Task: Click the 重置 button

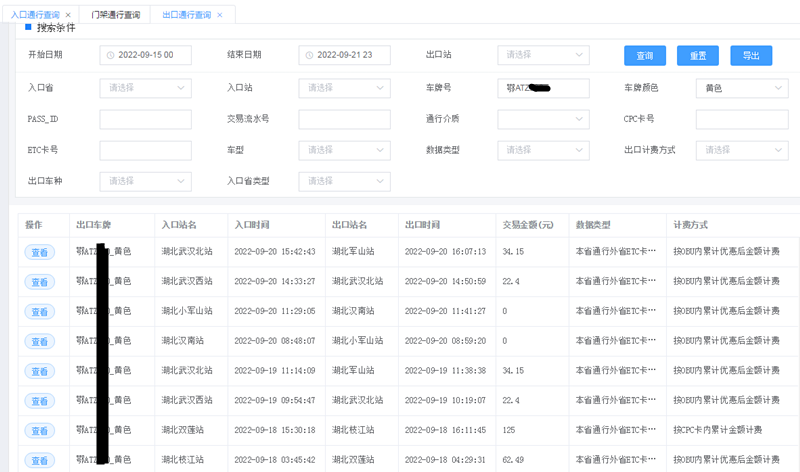Action: (698, 56)
